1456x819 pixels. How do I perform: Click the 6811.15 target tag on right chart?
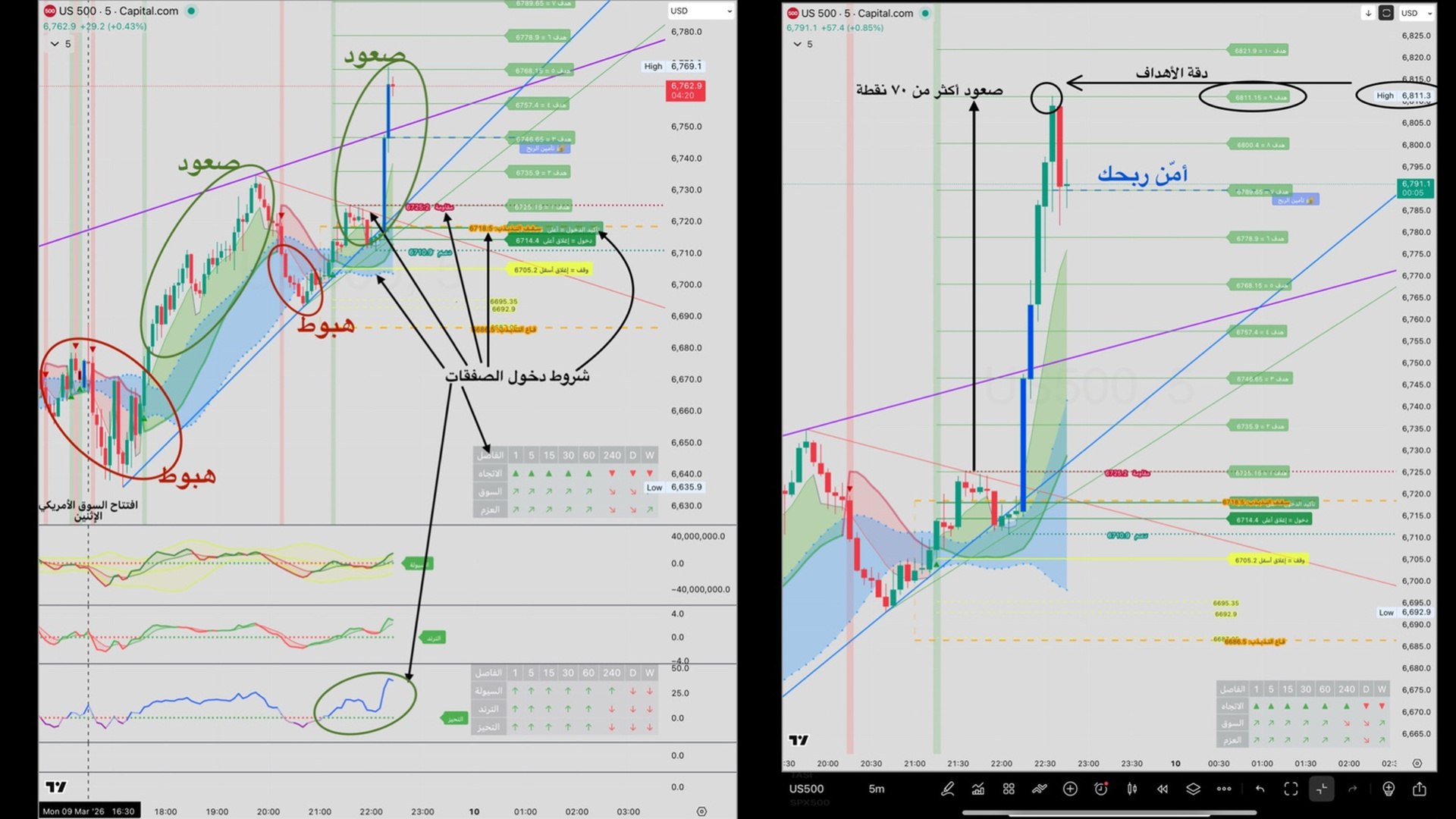[1260, 97]
